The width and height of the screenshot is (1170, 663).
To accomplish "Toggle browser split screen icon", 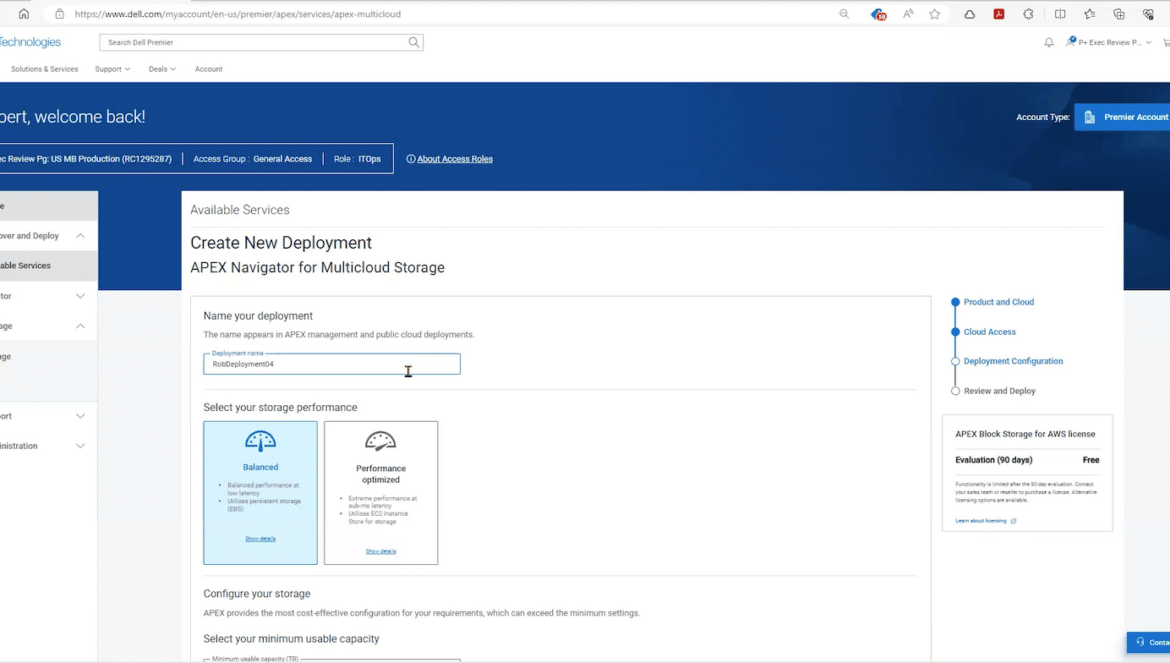I will pyautogui.click(x=1060, y=13).
